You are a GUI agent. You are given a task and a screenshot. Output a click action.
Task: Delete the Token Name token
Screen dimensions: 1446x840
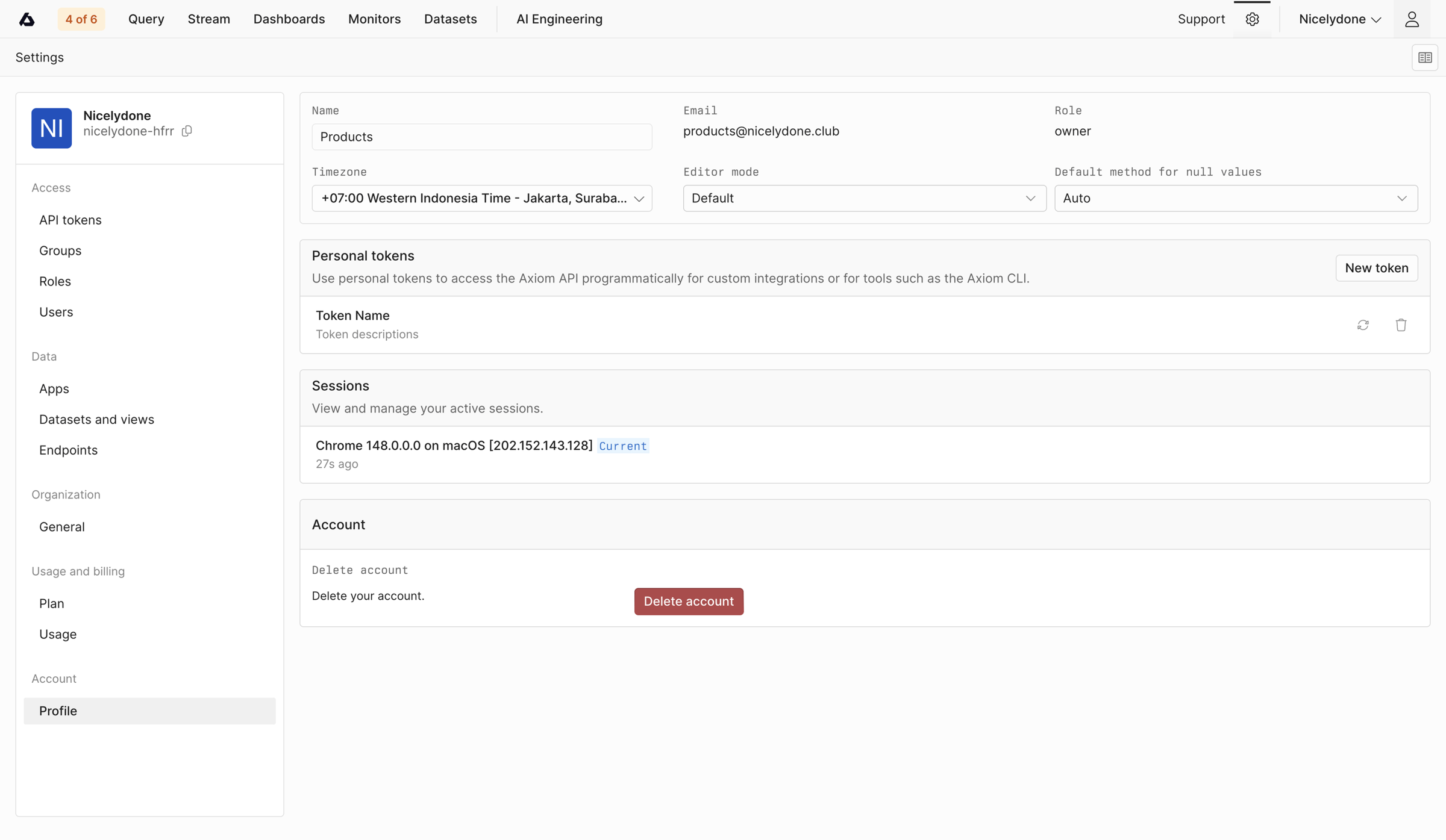(x=1401, y=325)
